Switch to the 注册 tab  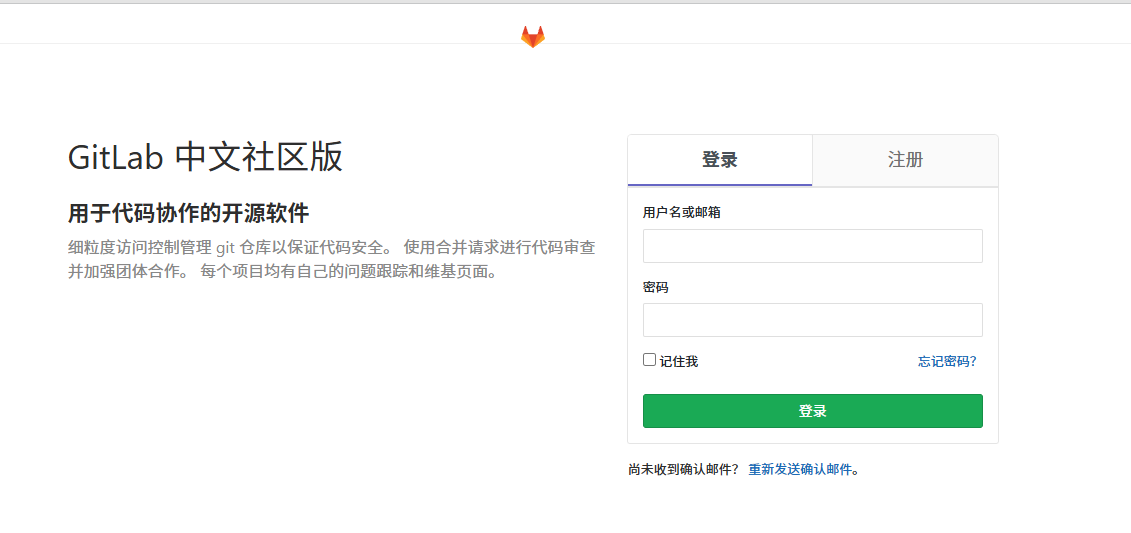pos(905,160)
